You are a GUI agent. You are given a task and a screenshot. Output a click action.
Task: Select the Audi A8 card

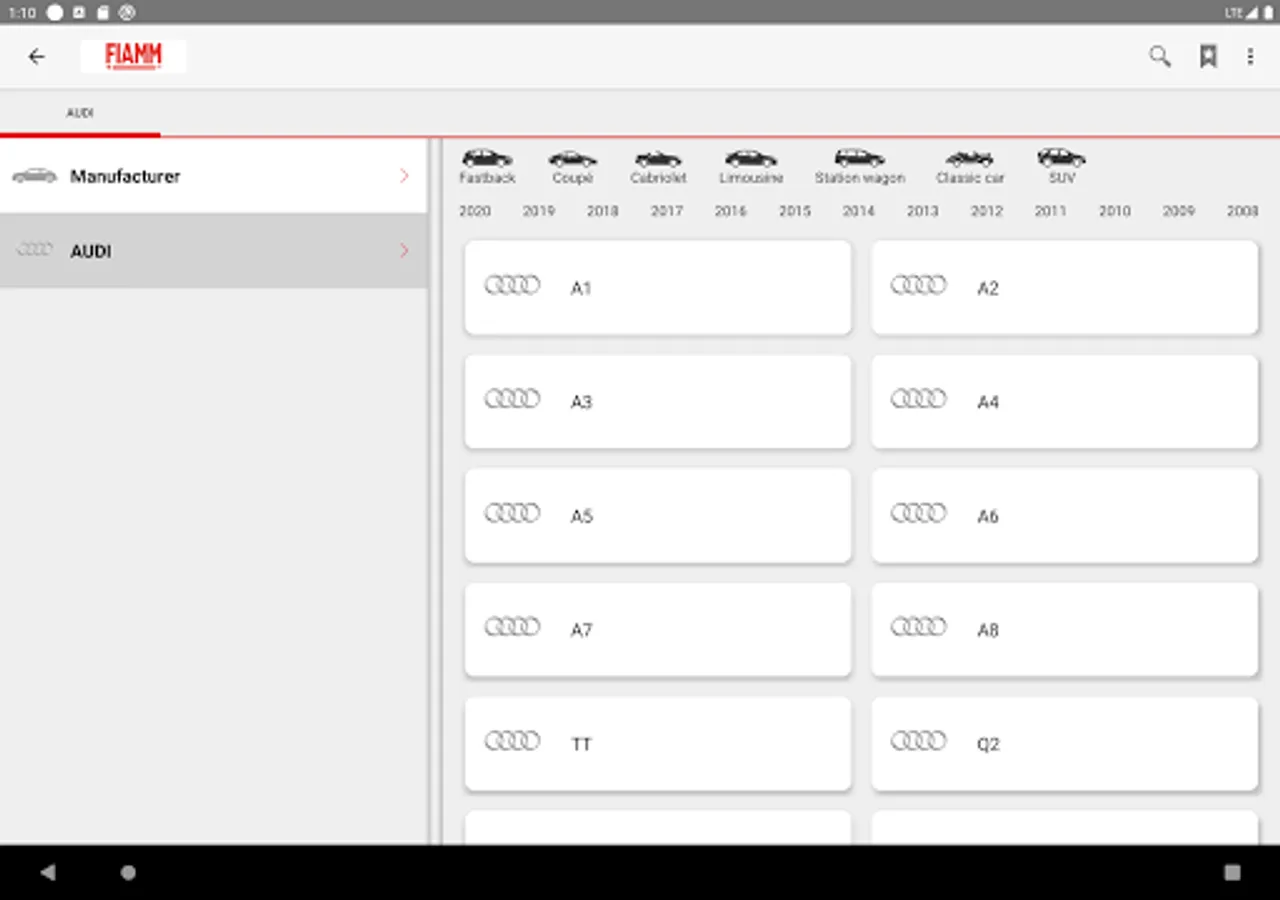pyautogui.click(x=1065, y=630)
